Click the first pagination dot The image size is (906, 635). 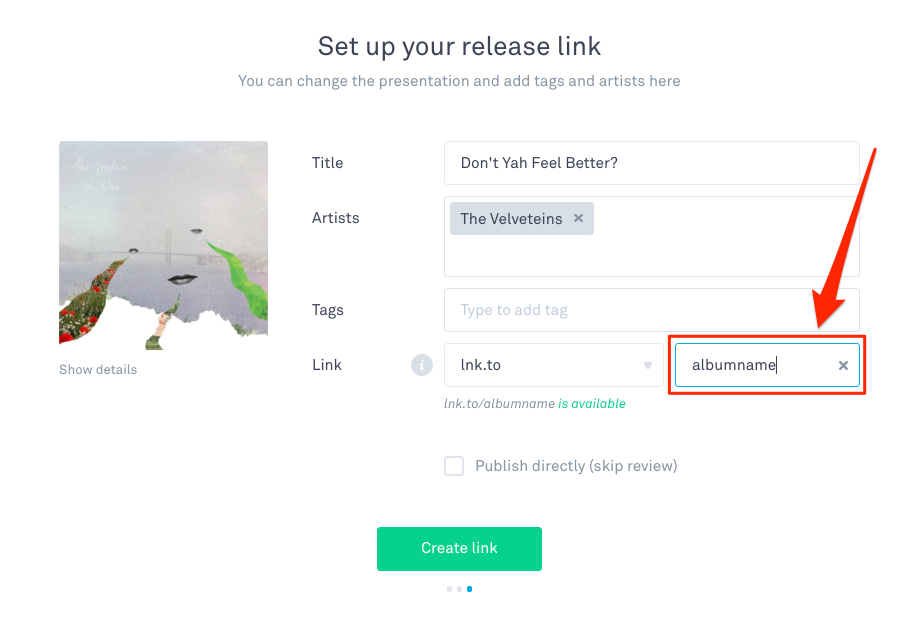(x=449, y=589)
